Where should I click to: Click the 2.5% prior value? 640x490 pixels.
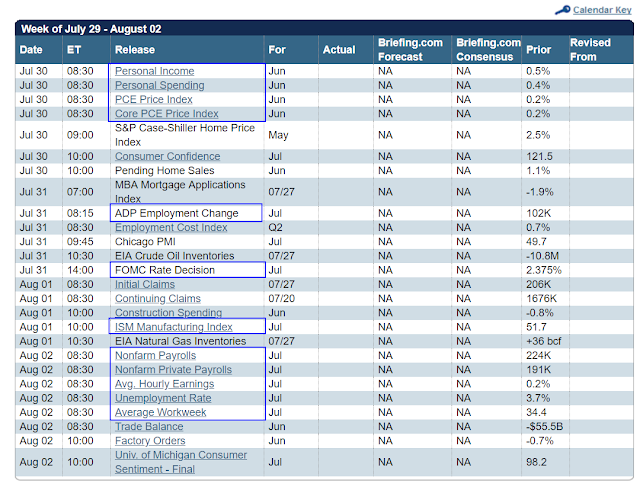click(538, 135)
